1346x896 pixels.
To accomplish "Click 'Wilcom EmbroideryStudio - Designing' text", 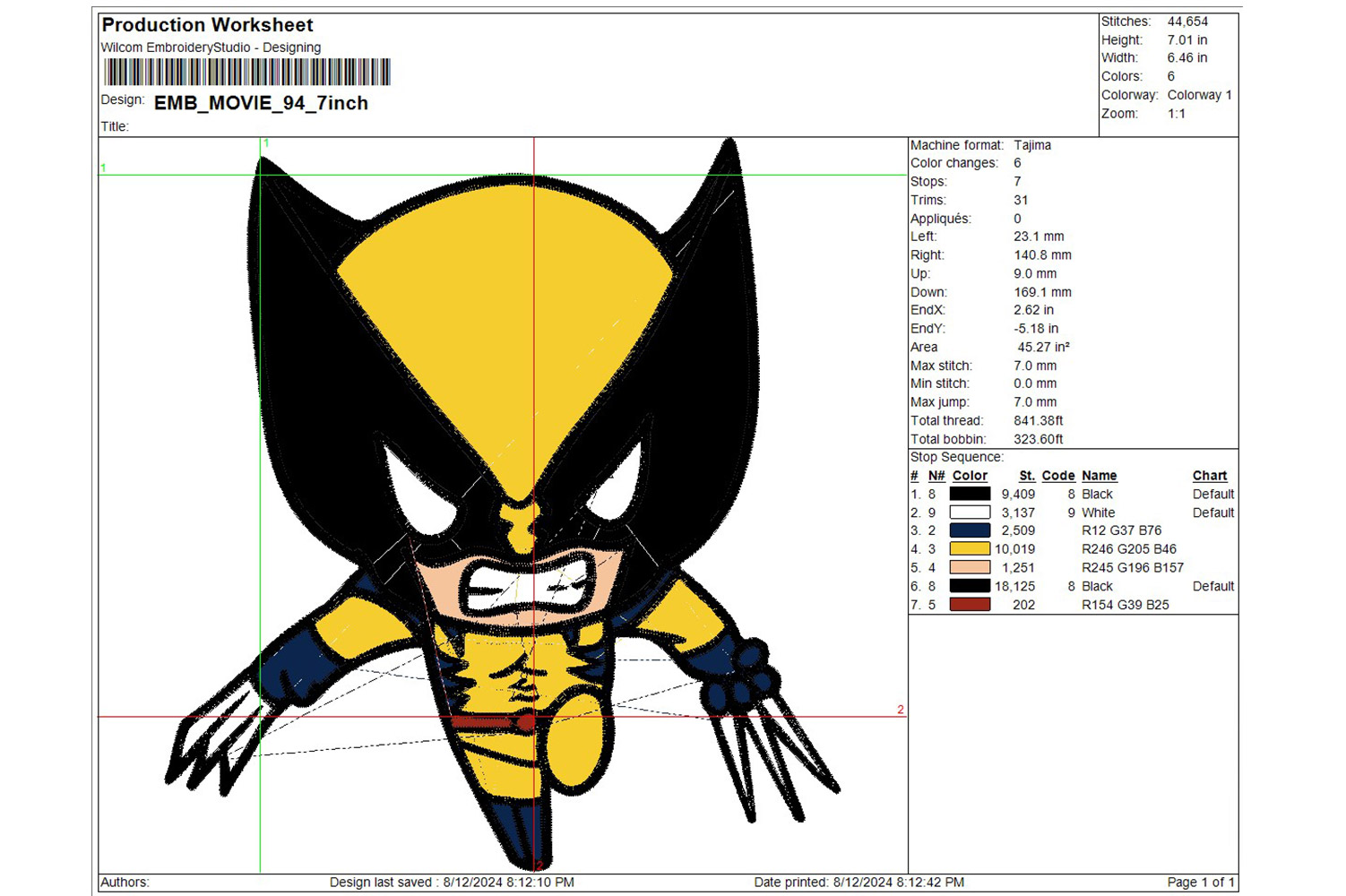I will click(211, 47).
